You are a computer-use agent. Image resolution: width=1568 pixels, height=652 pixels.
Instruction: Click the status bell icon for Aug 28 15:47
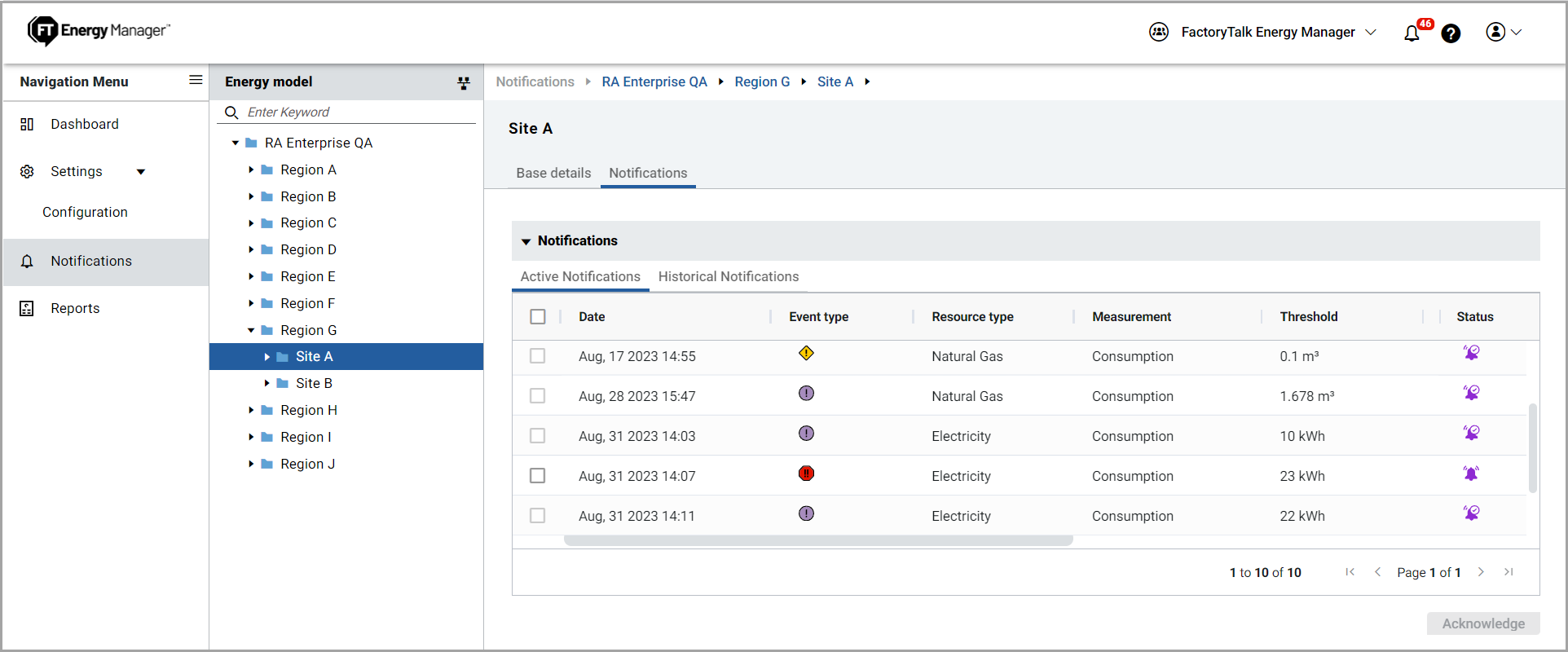coord(1471,393)
